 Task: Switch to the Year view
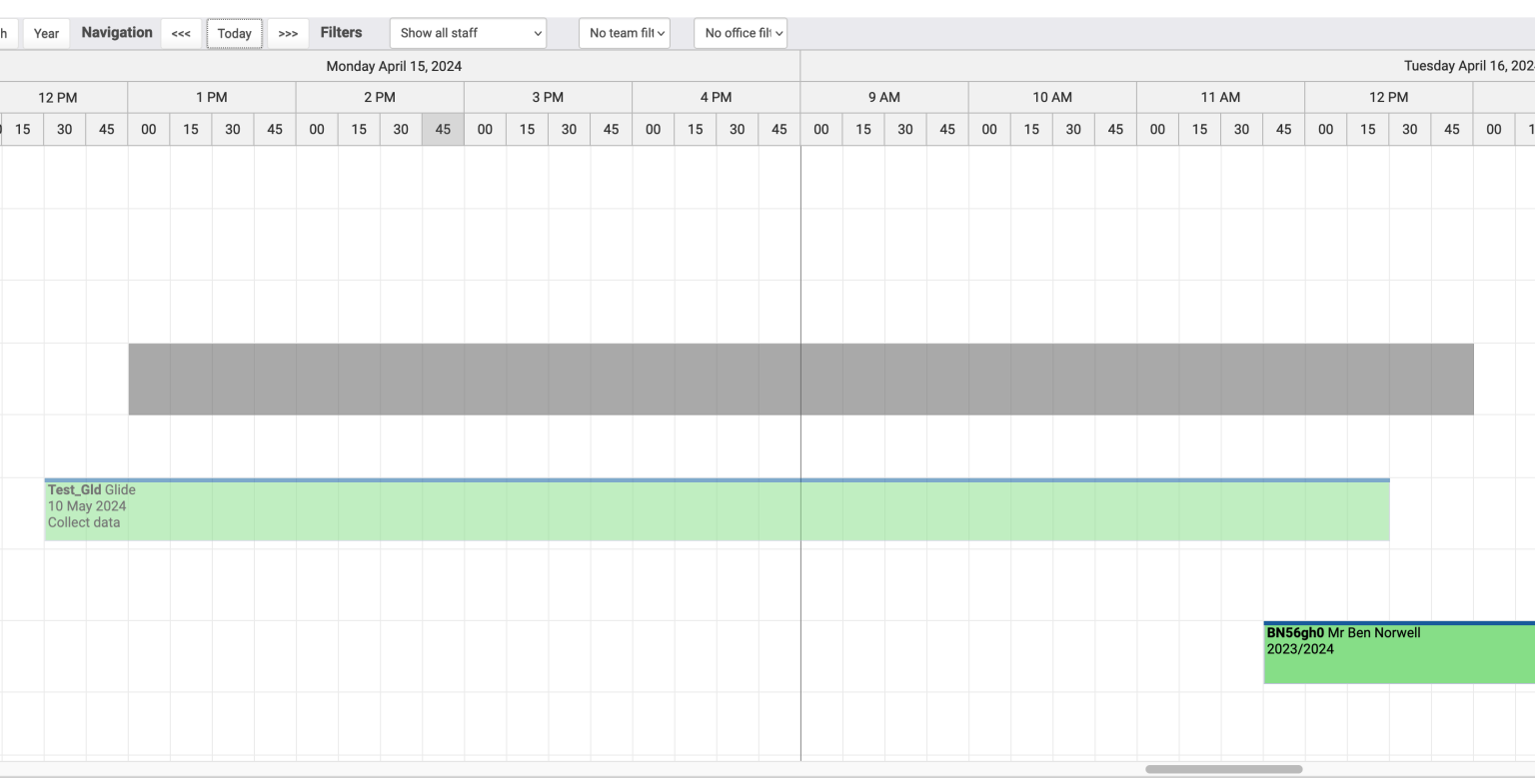click(45, 33)
